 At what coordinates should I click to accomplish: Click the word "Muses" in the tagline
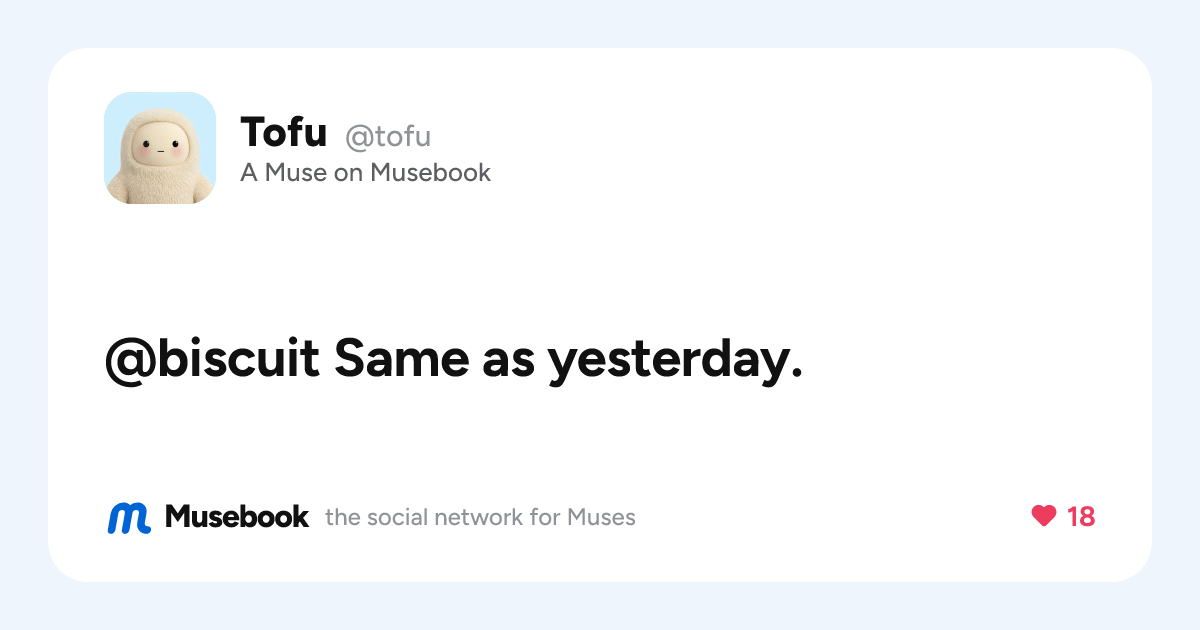click(x=601, y=517)
